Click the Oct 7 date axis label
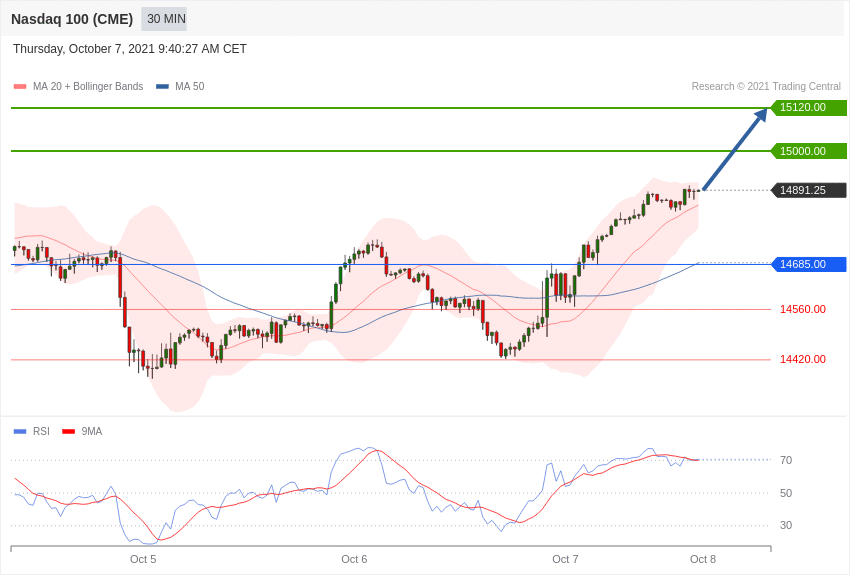The height and width of the screenshot is (576, 850). pyautogui.click(x=565, y=559)
